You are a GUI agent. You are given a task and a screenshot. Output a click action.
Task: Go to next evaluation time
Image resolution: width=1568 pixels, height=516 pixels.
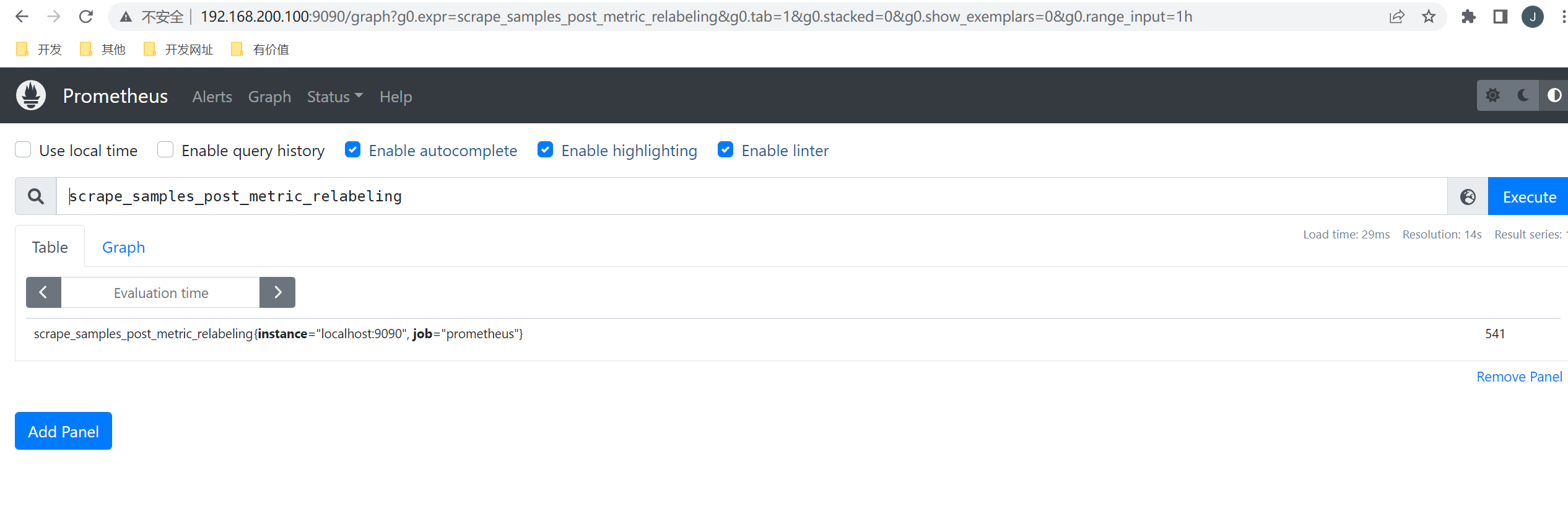(x=277, y=292)
